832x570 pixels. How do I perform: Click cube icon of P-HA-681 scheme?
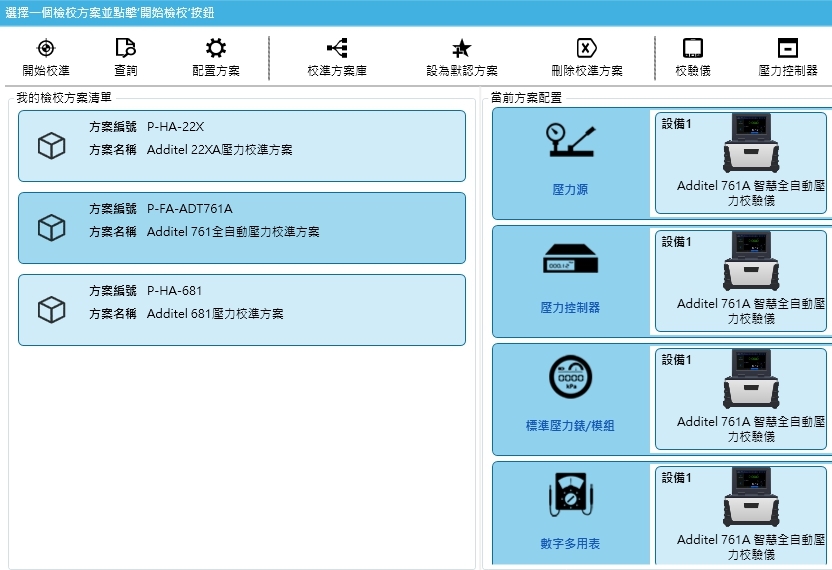tap(51, 309)
